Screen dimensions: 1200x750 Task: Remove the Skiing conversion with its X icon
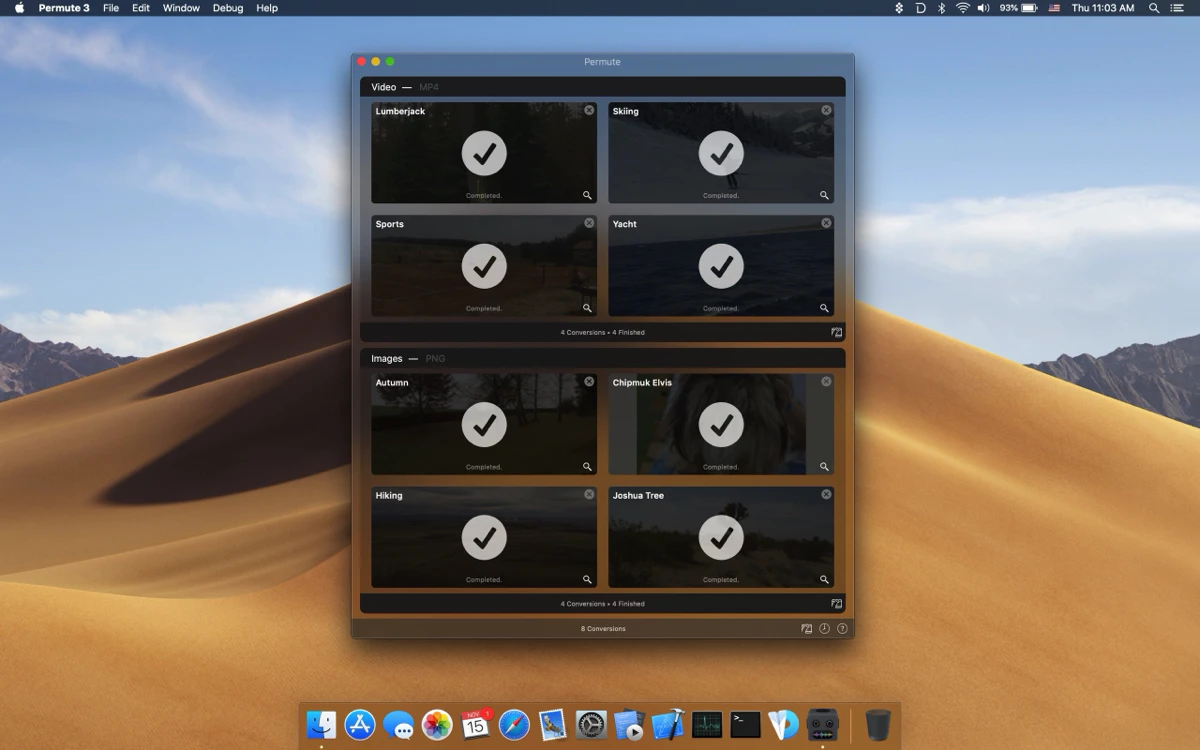tap(826, 110)
